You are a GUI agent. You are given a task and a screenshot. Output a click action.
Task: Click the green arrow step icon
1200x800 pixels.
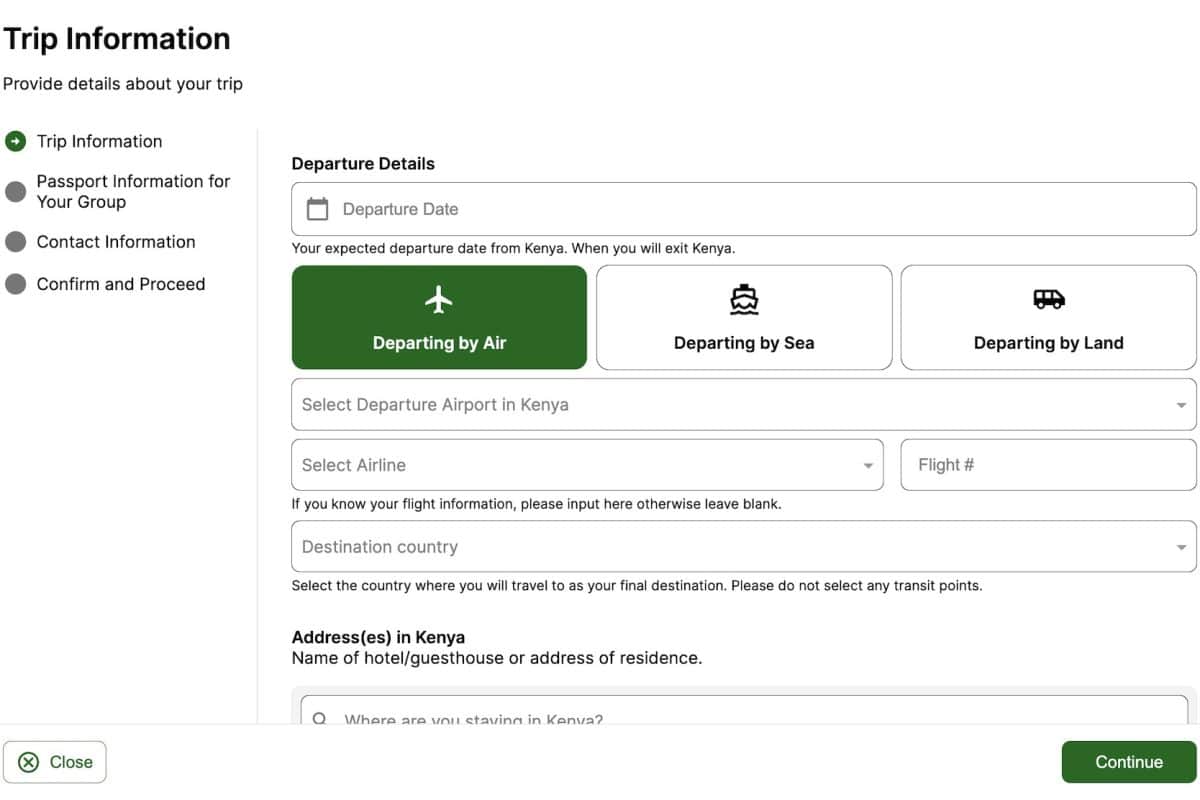15,141
